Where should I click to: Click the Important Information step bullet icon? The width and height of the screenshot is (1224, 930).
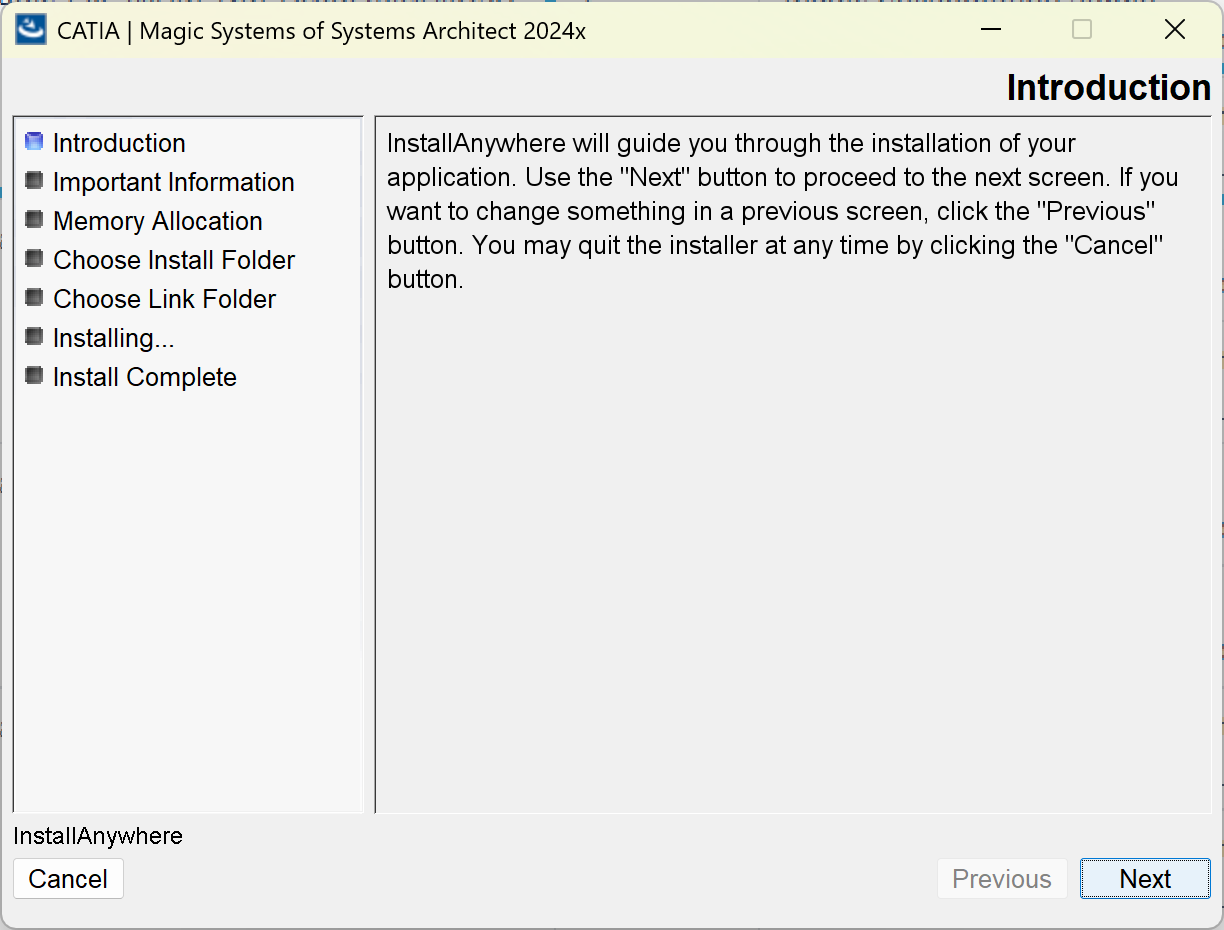pyautogui.click(x=34, y=181)
